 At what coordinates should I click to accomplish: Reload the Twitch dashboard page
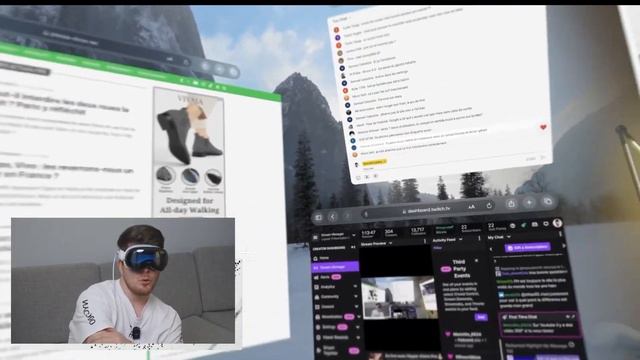(x=489, y=205)
